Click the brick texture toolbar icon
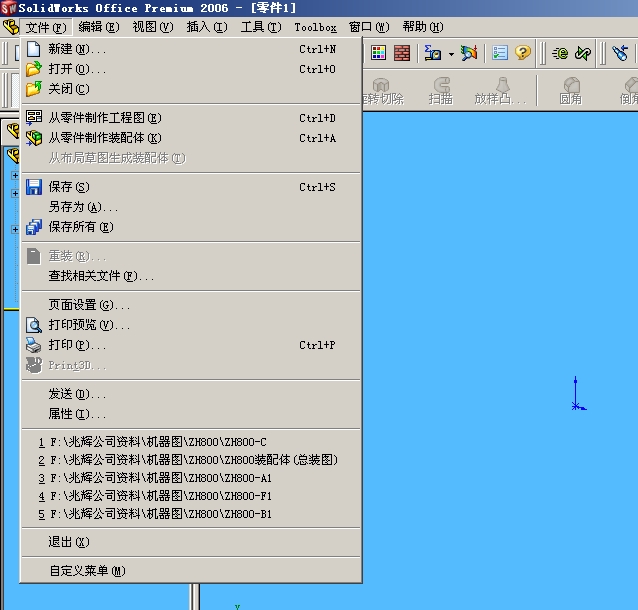Image resolution: width=638 pixels, height=610 pixels. point(402,53)
